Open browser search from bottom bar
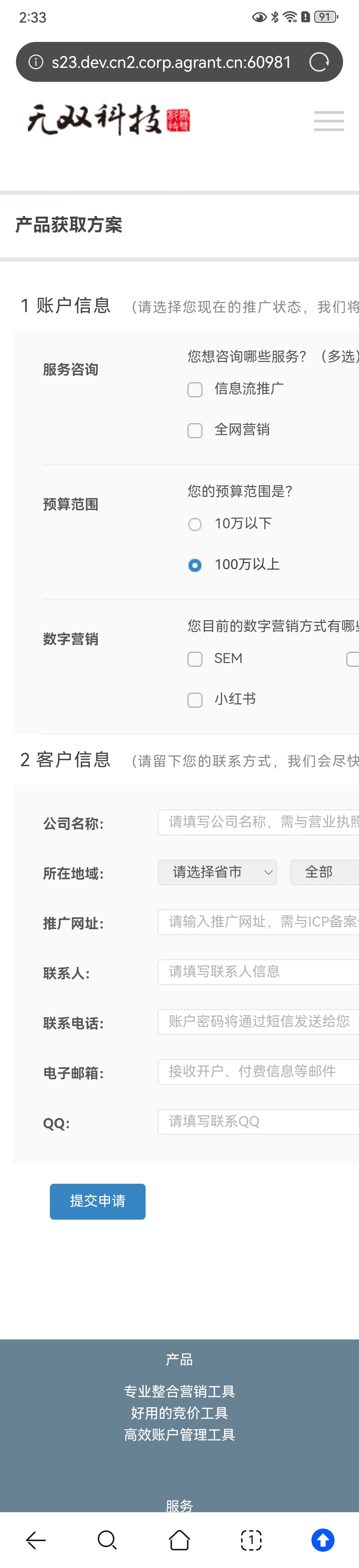 107,1540
